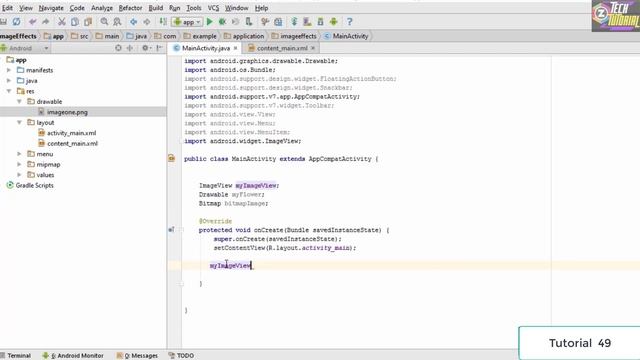Click the Find magnifier icon
640x360 pixels.
pyautogui.click(x=104, y=22)
